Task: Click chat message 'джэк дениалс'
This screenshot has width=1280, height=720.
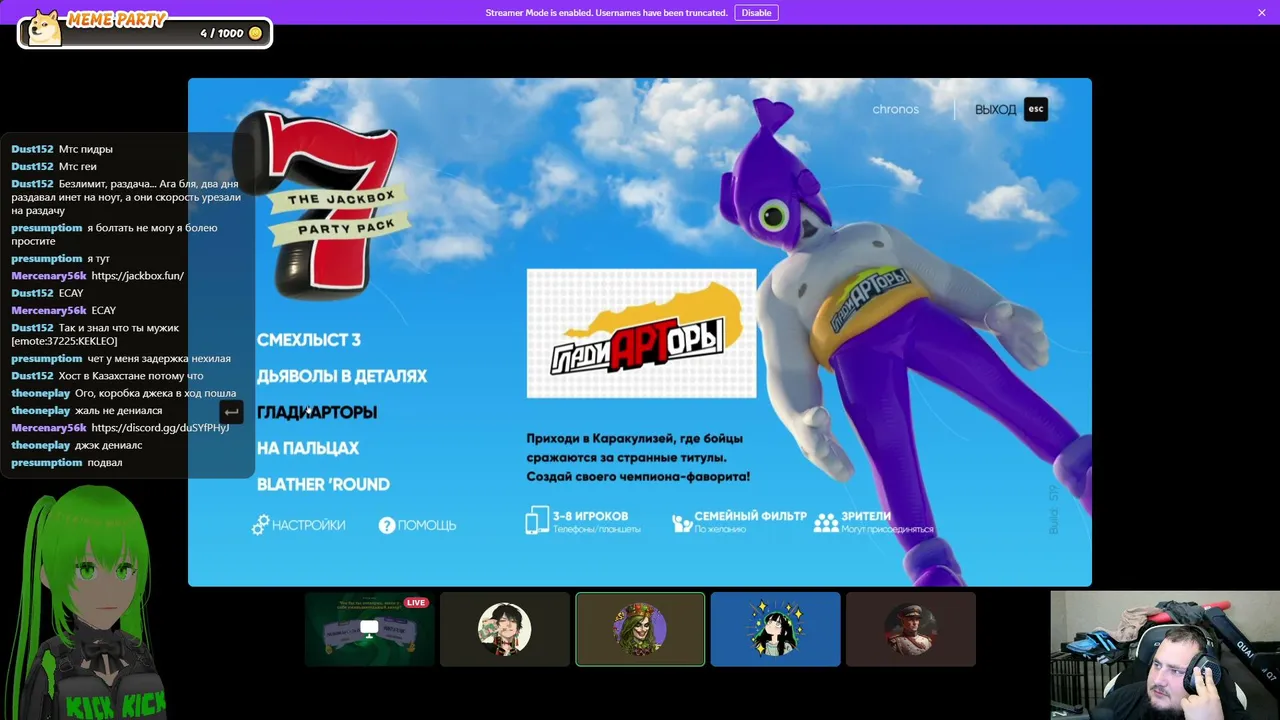Action: (x=108, y=446)
